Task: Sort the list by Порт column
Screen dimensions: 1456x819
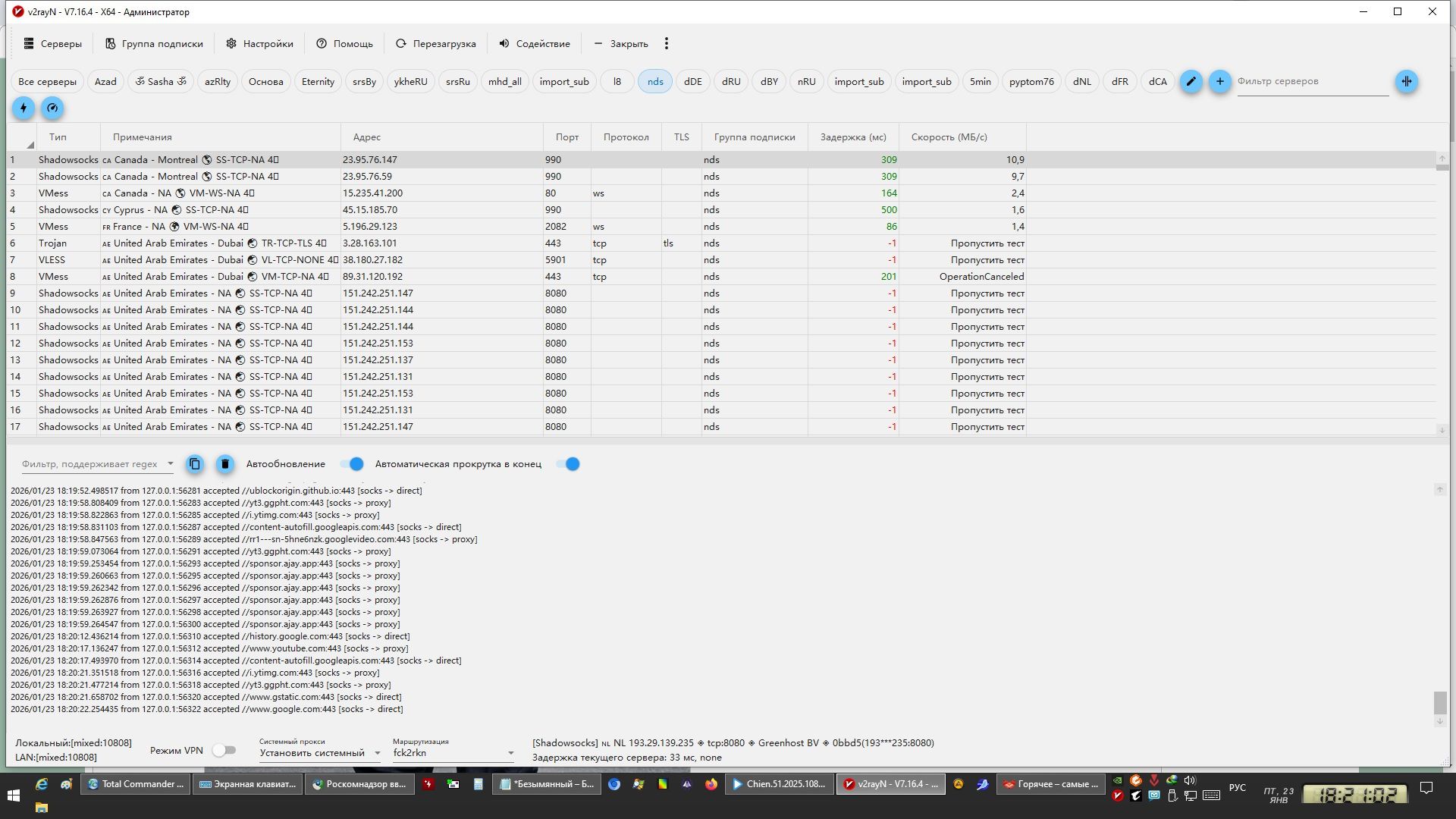Action: tap(567, 137)
